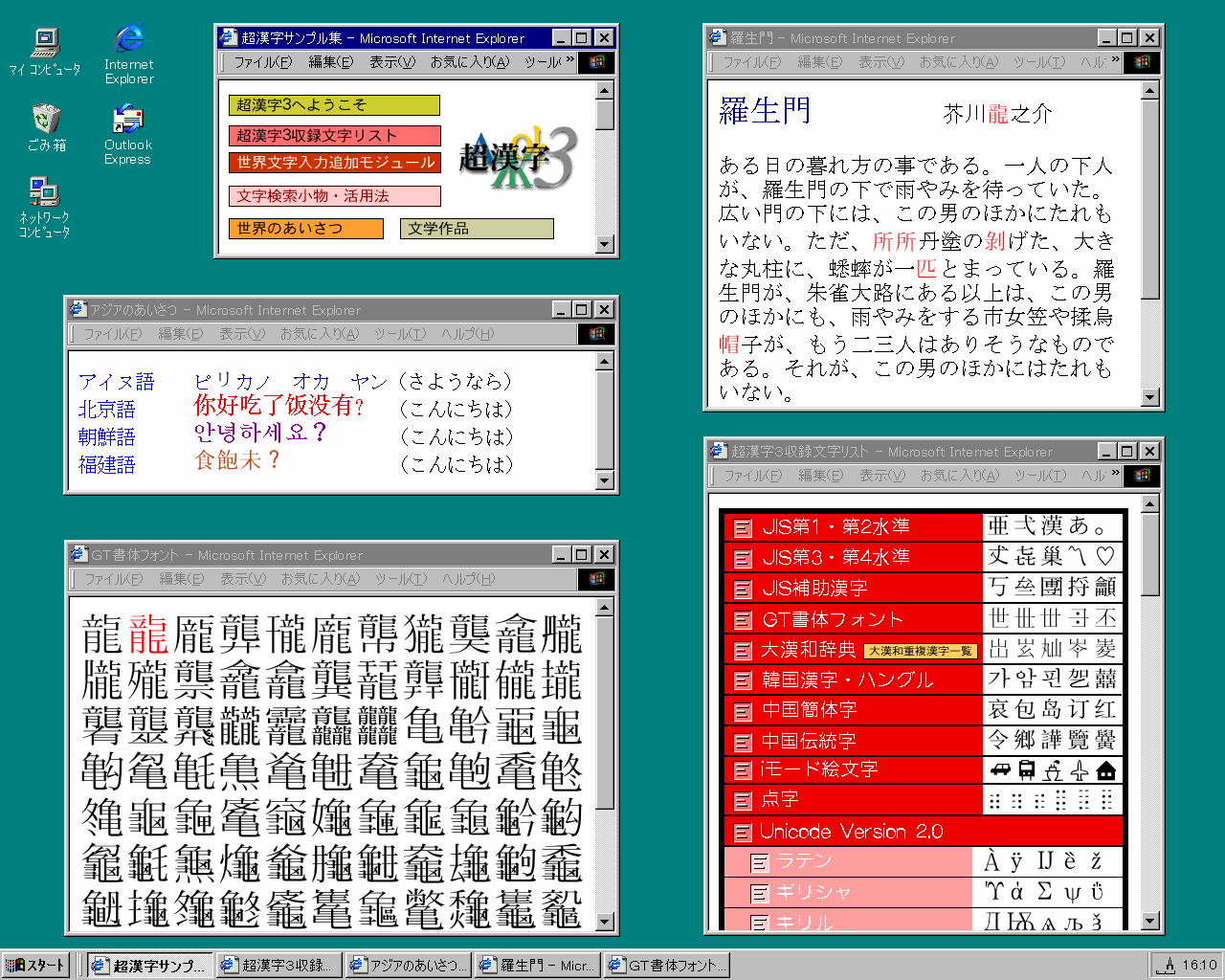Screen dimensions: 1225x980
Task: Open 超漢字3収録文字リスト link in sample window
Action: pos(334,136)
